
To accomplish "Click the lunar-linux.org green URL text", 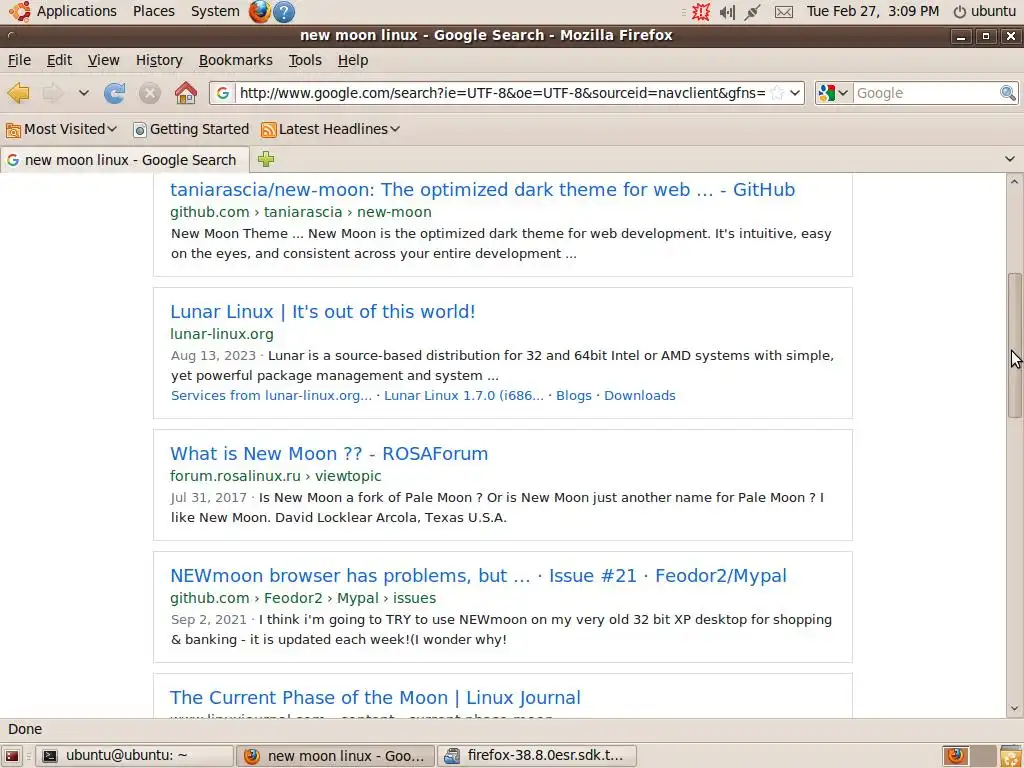I will pos(221,334).
